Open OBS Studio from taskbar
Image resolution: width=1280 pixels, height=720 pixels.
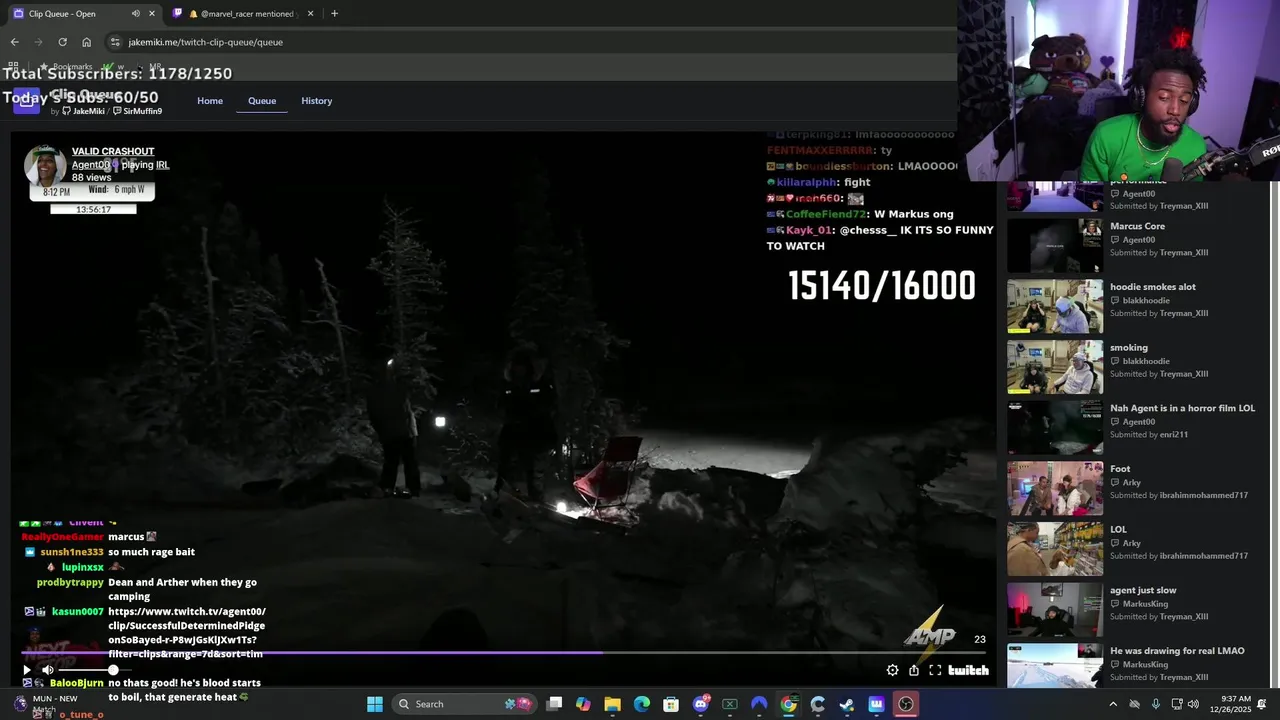tap(906, 704)
